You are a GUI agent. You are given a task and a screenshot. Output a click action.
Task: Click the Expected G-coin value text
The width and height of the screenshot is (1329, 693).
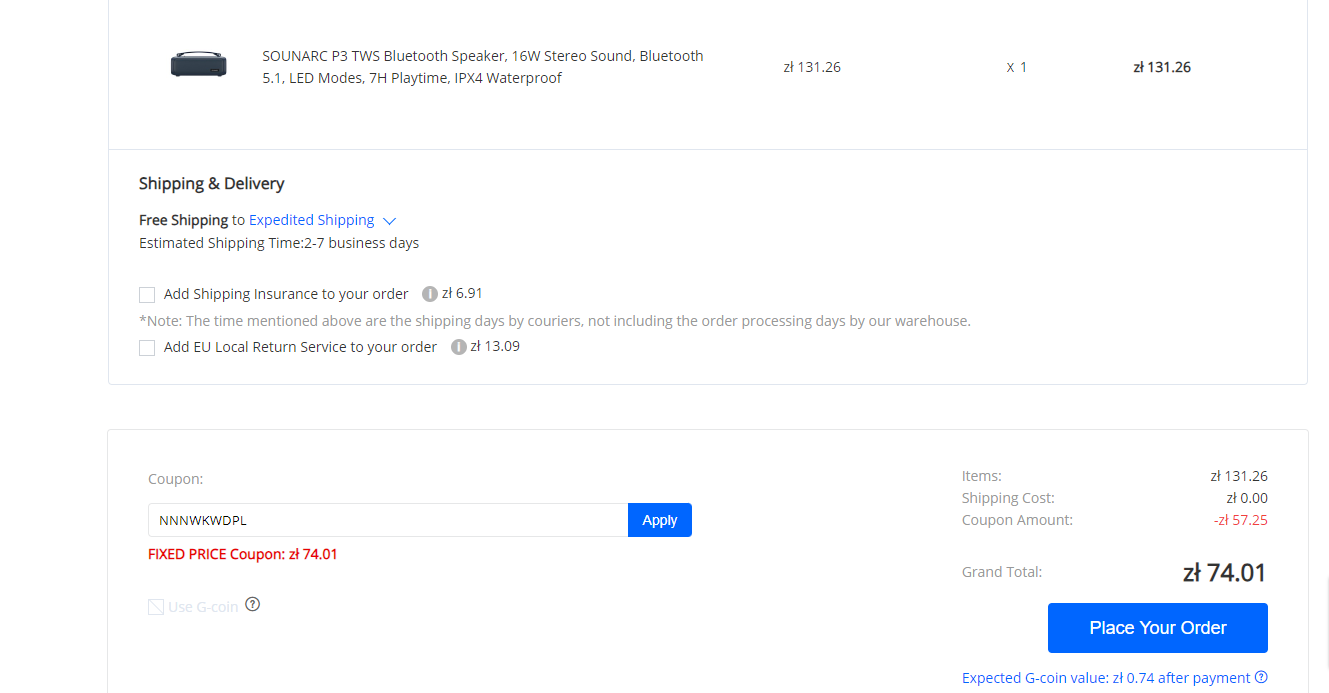pos(1105,678)
